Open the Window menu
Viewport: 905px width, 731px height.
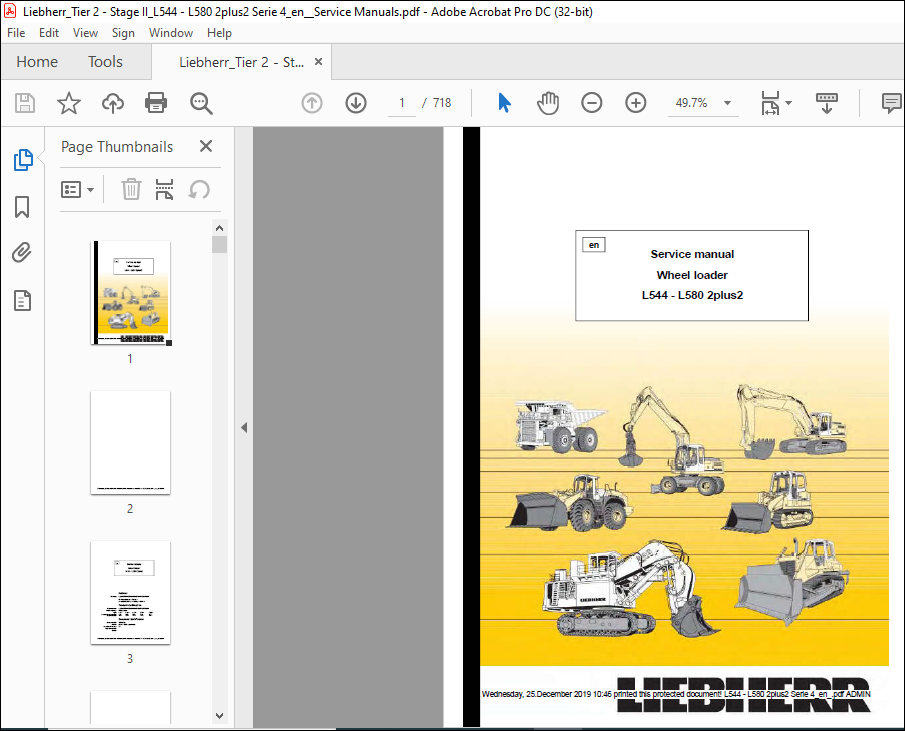point(171,33)
